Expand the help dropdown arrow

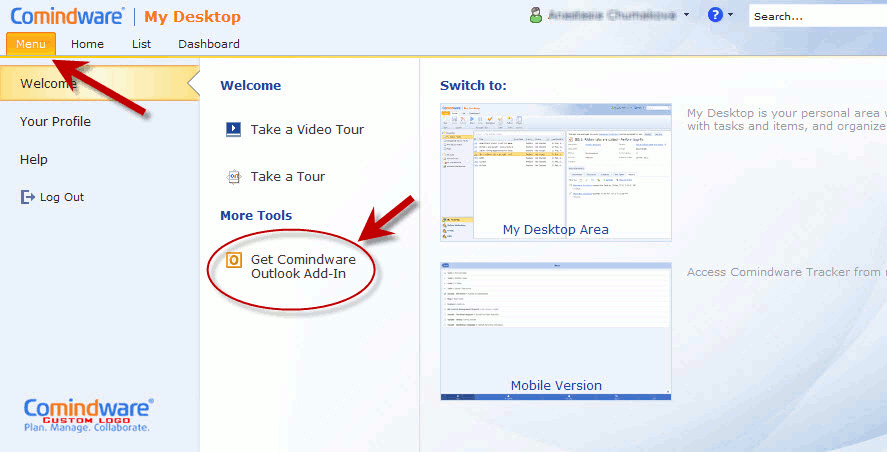click(x=730, y=15)
